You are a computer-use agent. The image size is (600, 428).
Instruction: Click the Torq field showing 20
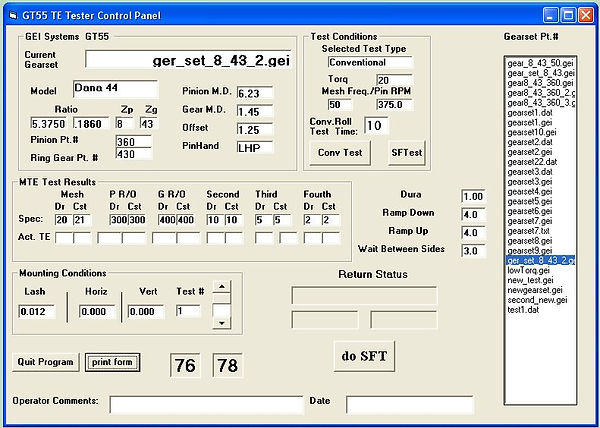pos(395,80)
